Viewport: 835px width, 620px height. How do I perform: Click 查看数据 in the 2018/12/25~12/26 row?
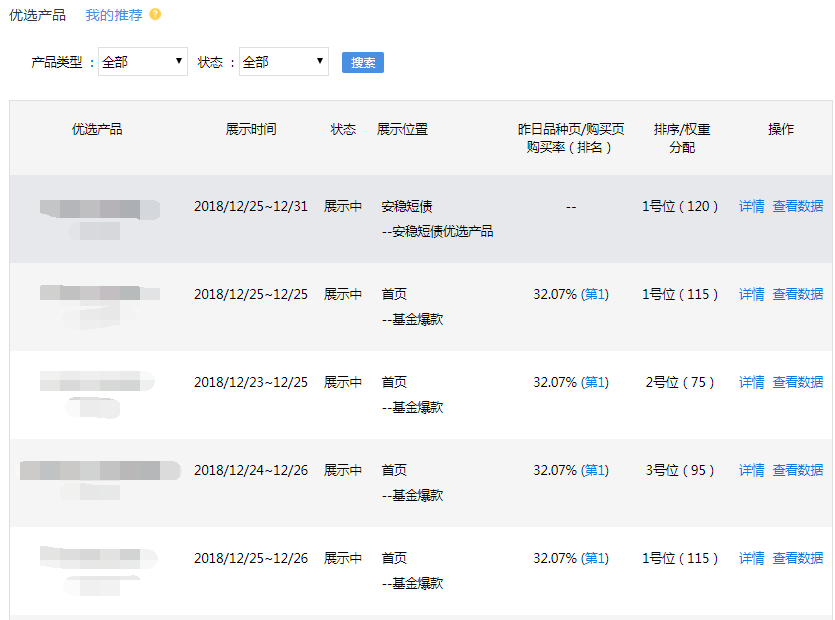click(x=797, y=558)
